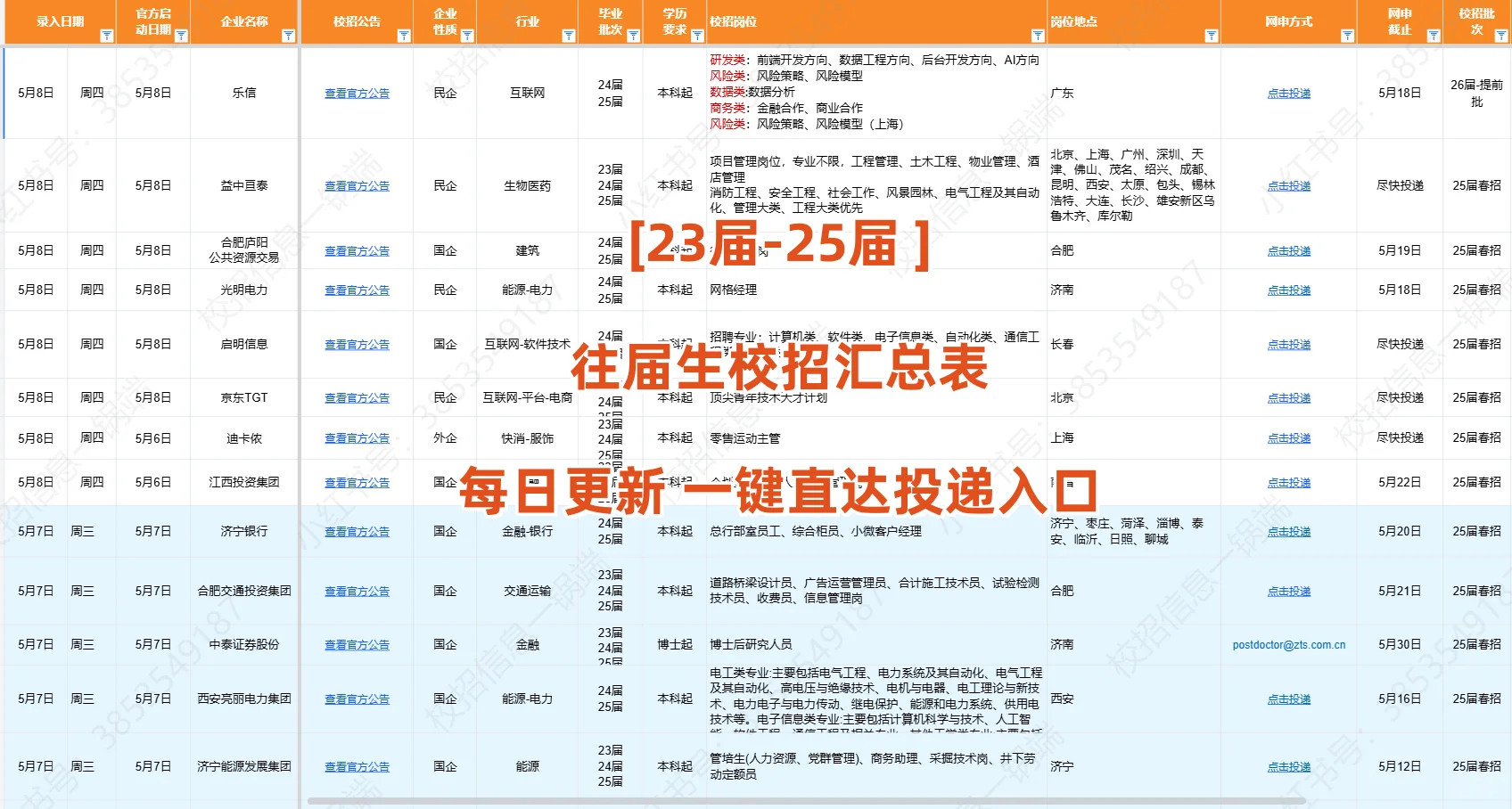Select the 外企 company type cell
Image resolution: width=1512 pixels, height=809 pixels.
point(445,437)
